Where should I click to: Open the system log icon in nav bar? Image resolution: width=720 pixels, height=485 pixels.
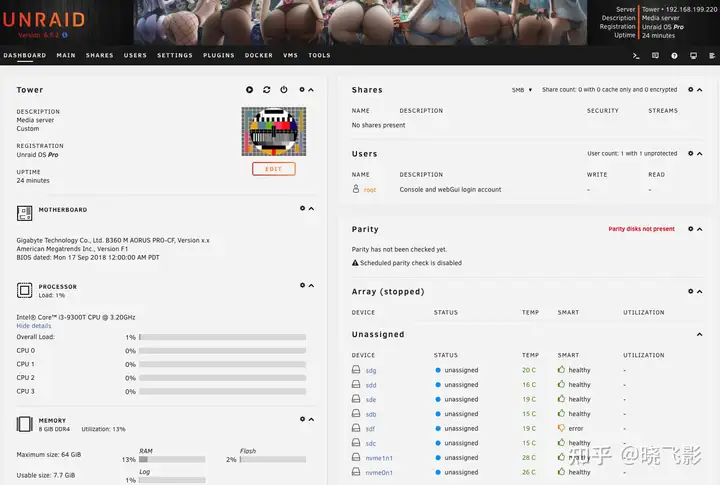pyautogui.click(x=712, y=56)
